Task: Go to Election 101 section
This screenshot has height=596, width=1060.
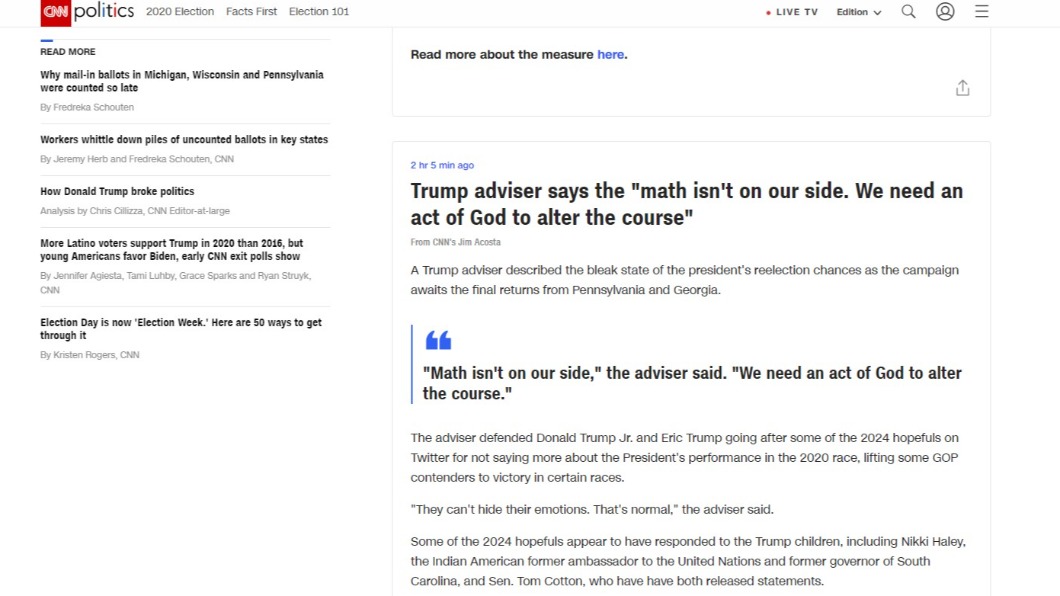Action: tap(319, 11)
